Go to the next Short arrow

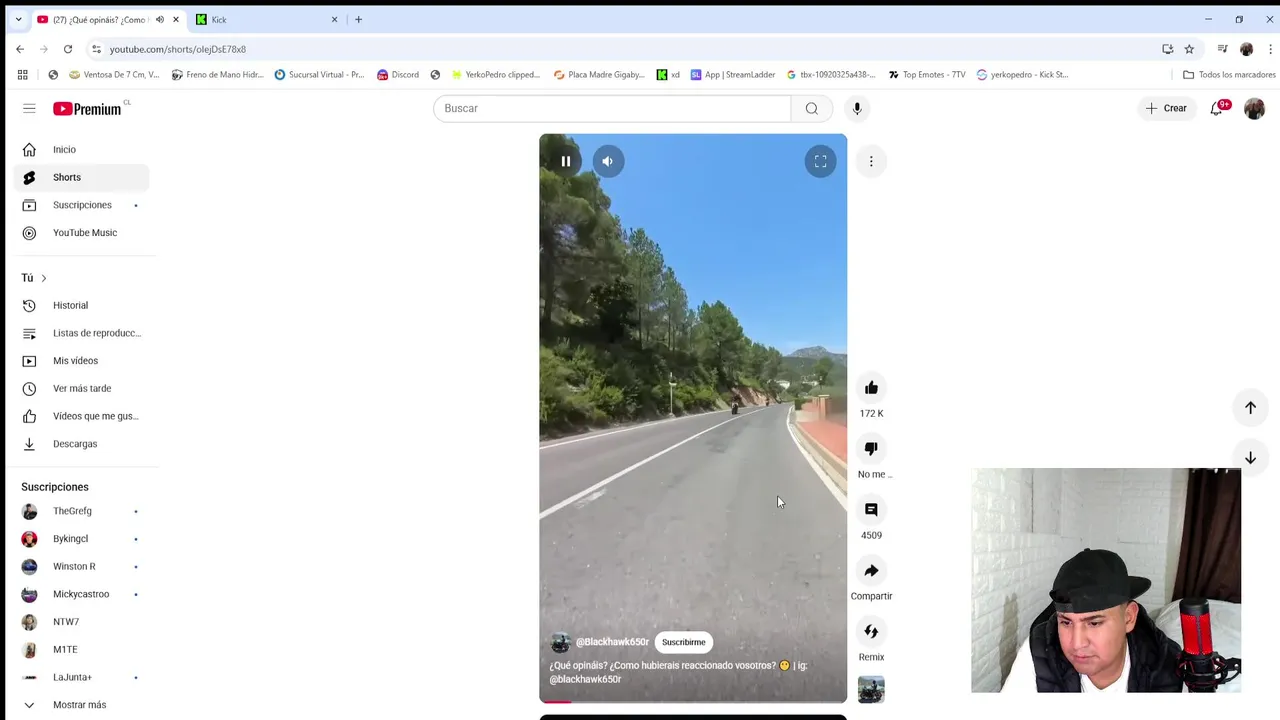tap(1250, 457)
